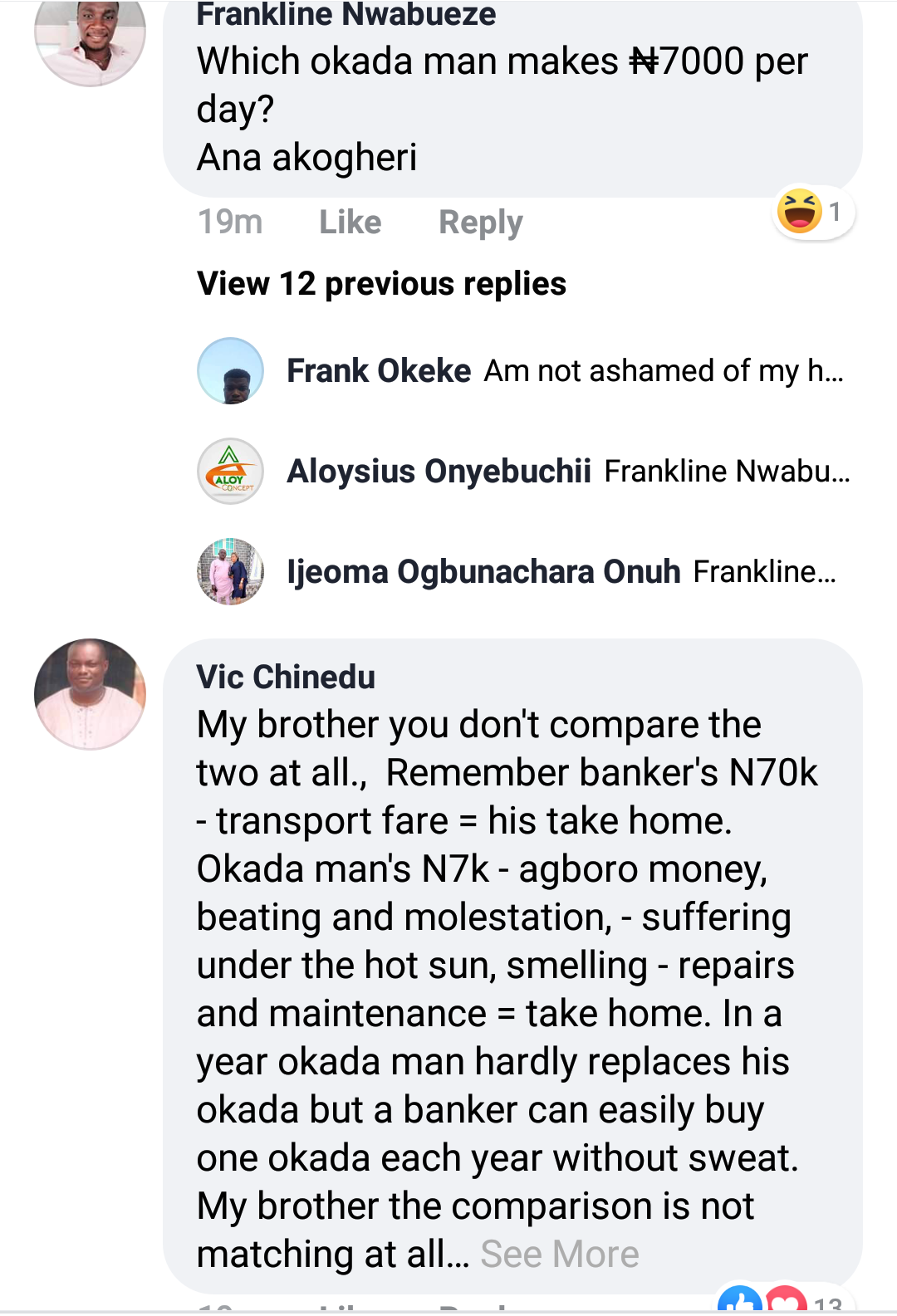
Task: Open Frank Okeke's avatar
Action: point(230,371)
